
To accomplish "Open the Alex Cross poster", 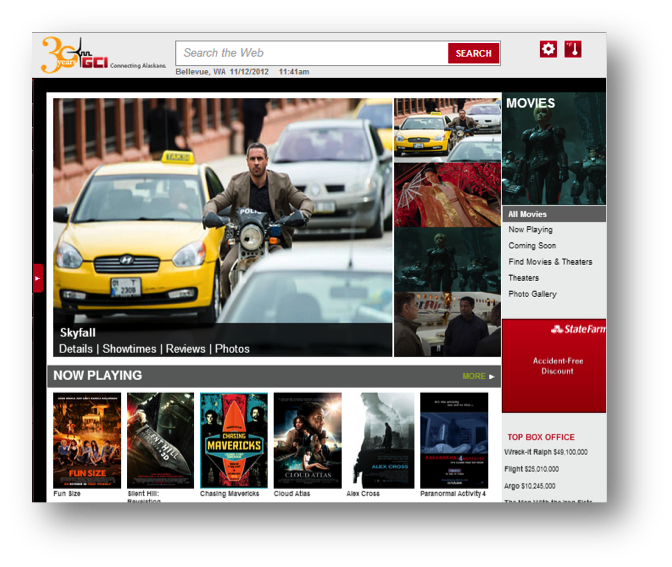I will click(381, 440).
